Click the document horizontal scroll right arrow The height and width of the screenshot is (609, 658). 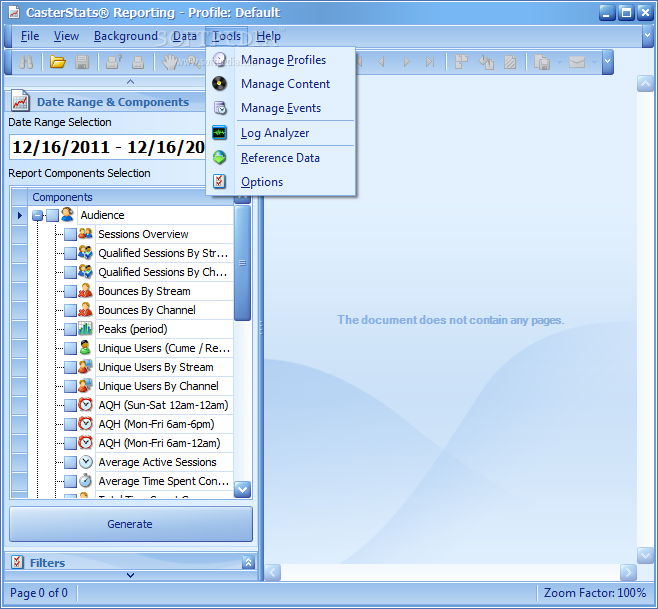pyautogui.click(x=628, y=572)
